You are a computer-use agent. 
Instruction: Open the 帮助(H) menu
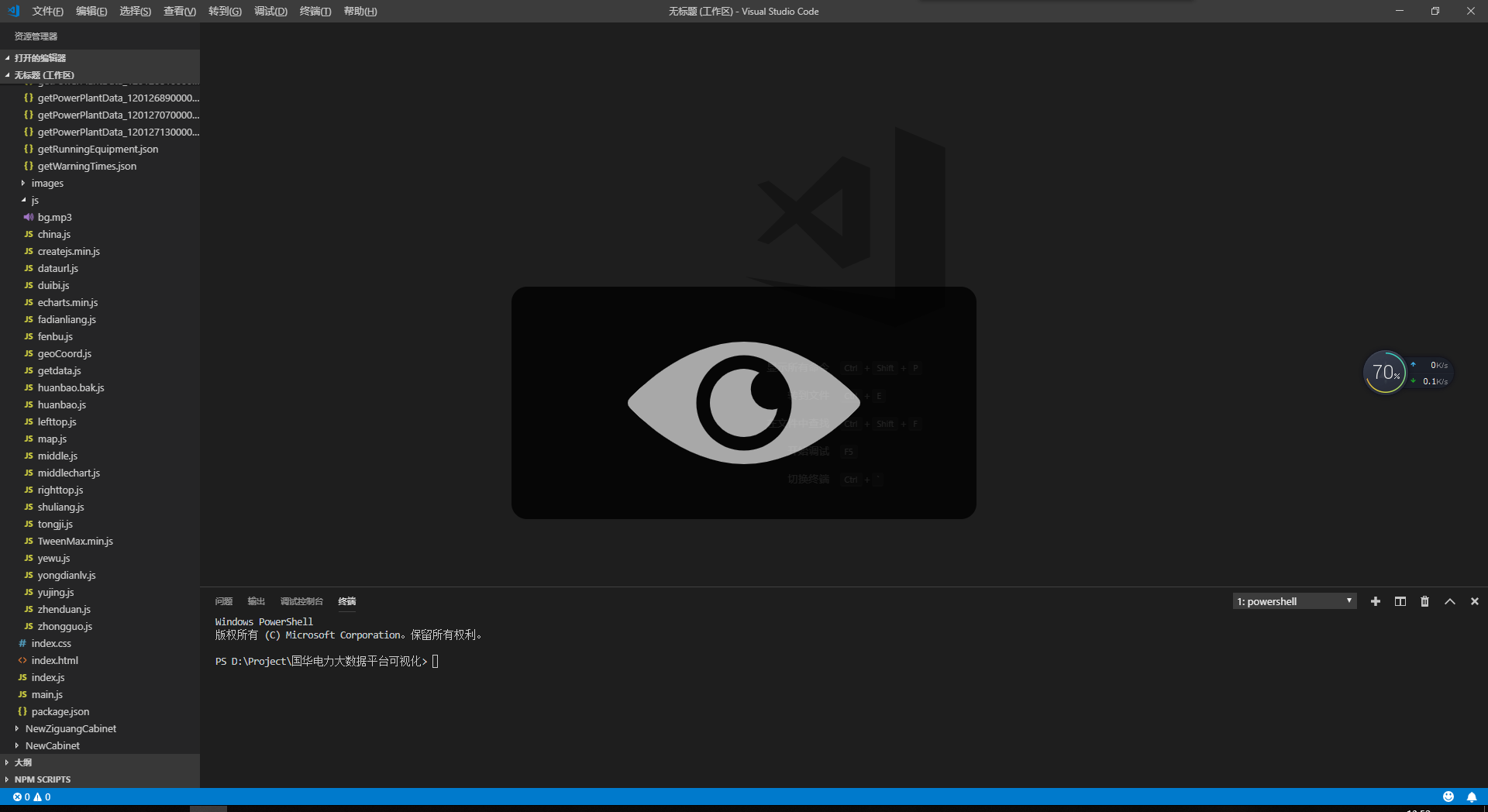pyautogui.click(x=360, y=11)
